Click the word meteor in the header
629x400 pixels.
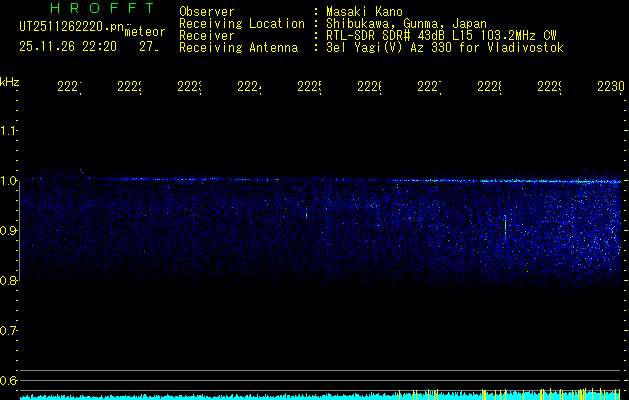pos(145,32)
